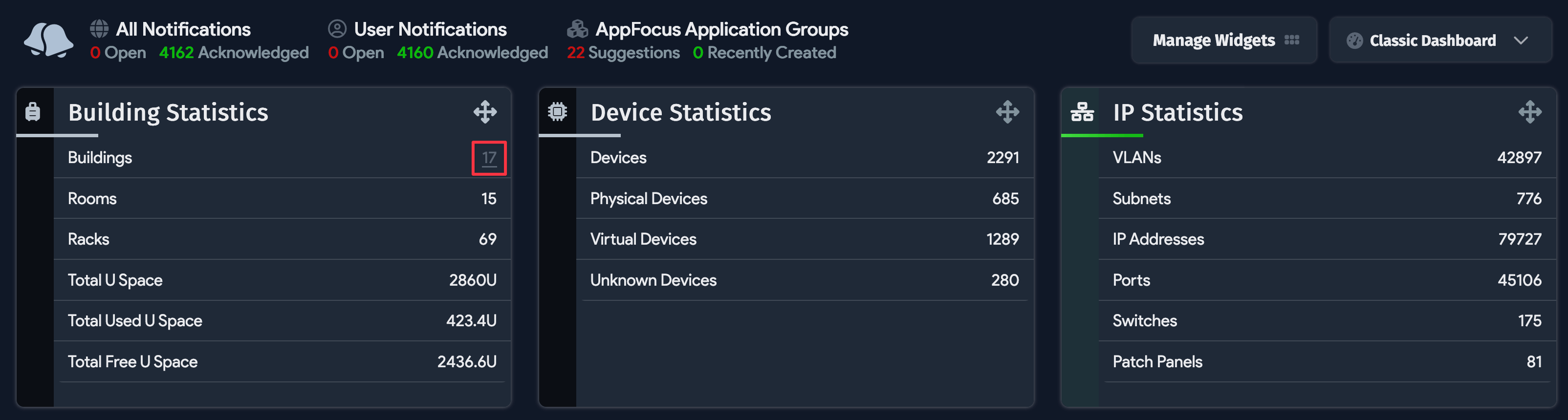The height and width of the screenshot is (420, 1568).
Task: Click the Device Statistics chip icon
Action: (x=557, y=112)
